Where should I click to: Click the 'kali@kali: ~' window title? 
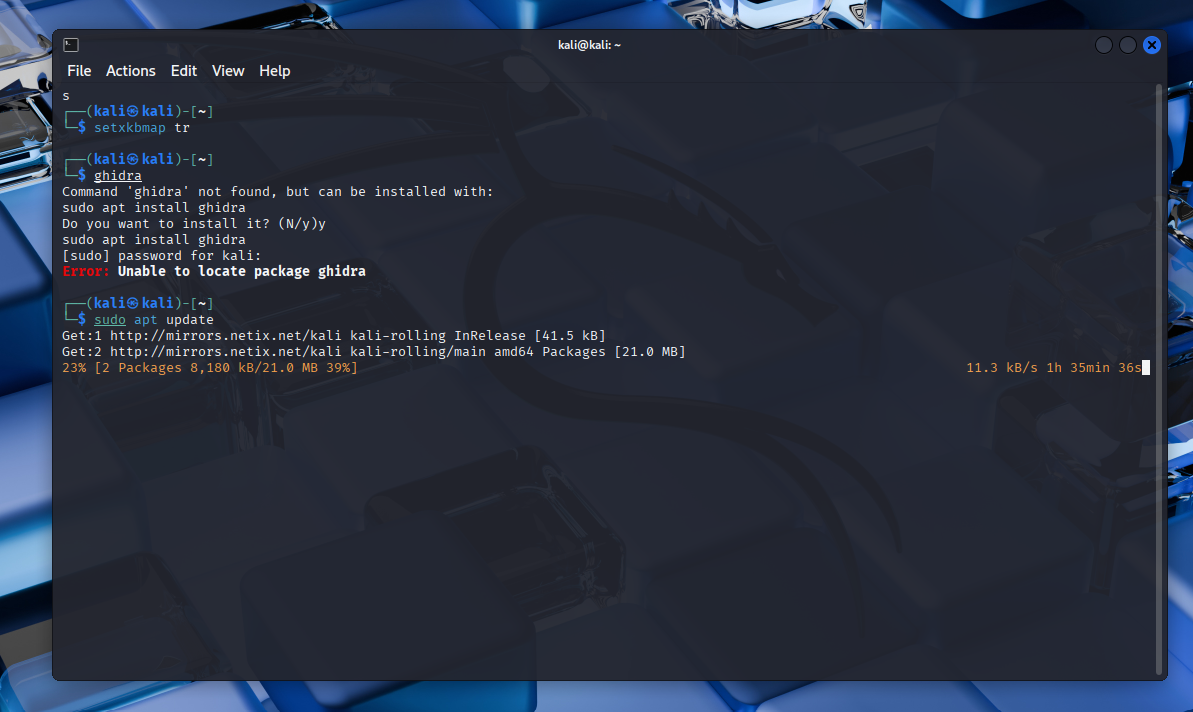pos(590,45)
